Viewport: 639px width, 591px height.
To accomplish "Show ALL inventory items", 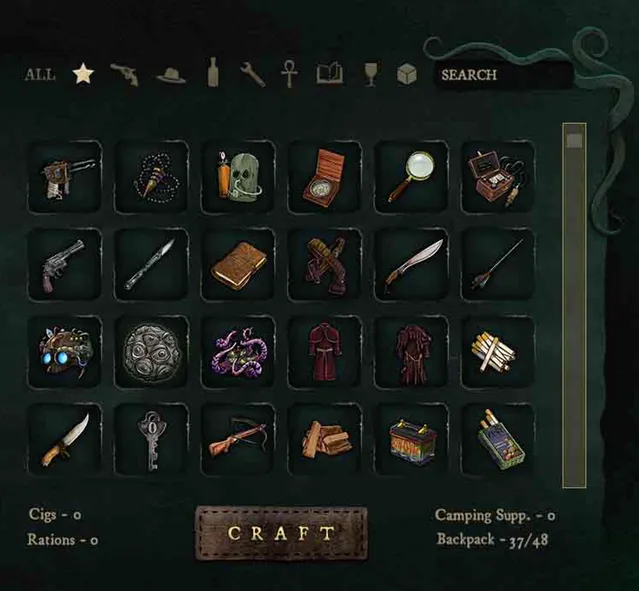I will click(x=40, y=75).
